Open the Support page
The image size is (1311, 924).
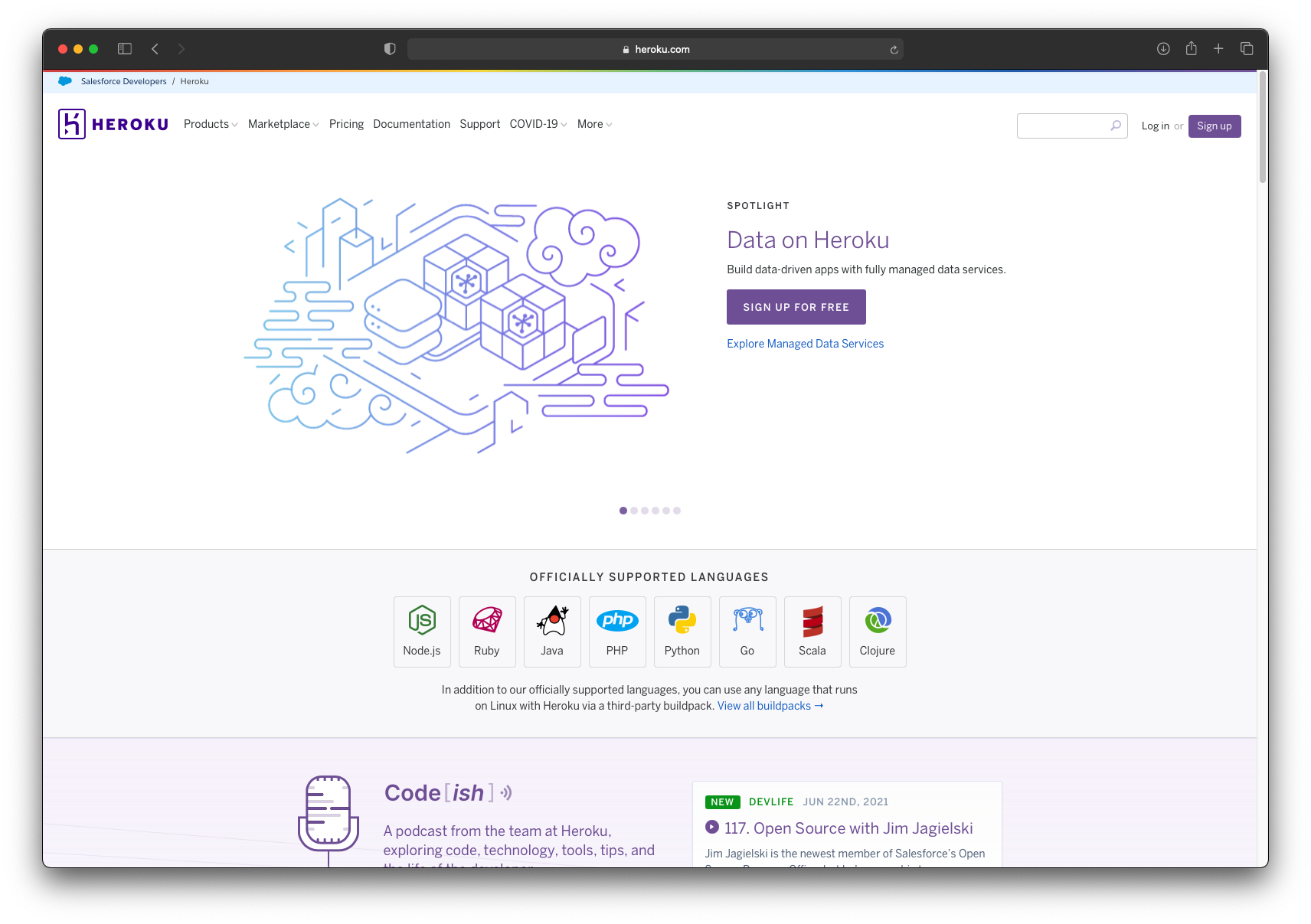(480, 124)
